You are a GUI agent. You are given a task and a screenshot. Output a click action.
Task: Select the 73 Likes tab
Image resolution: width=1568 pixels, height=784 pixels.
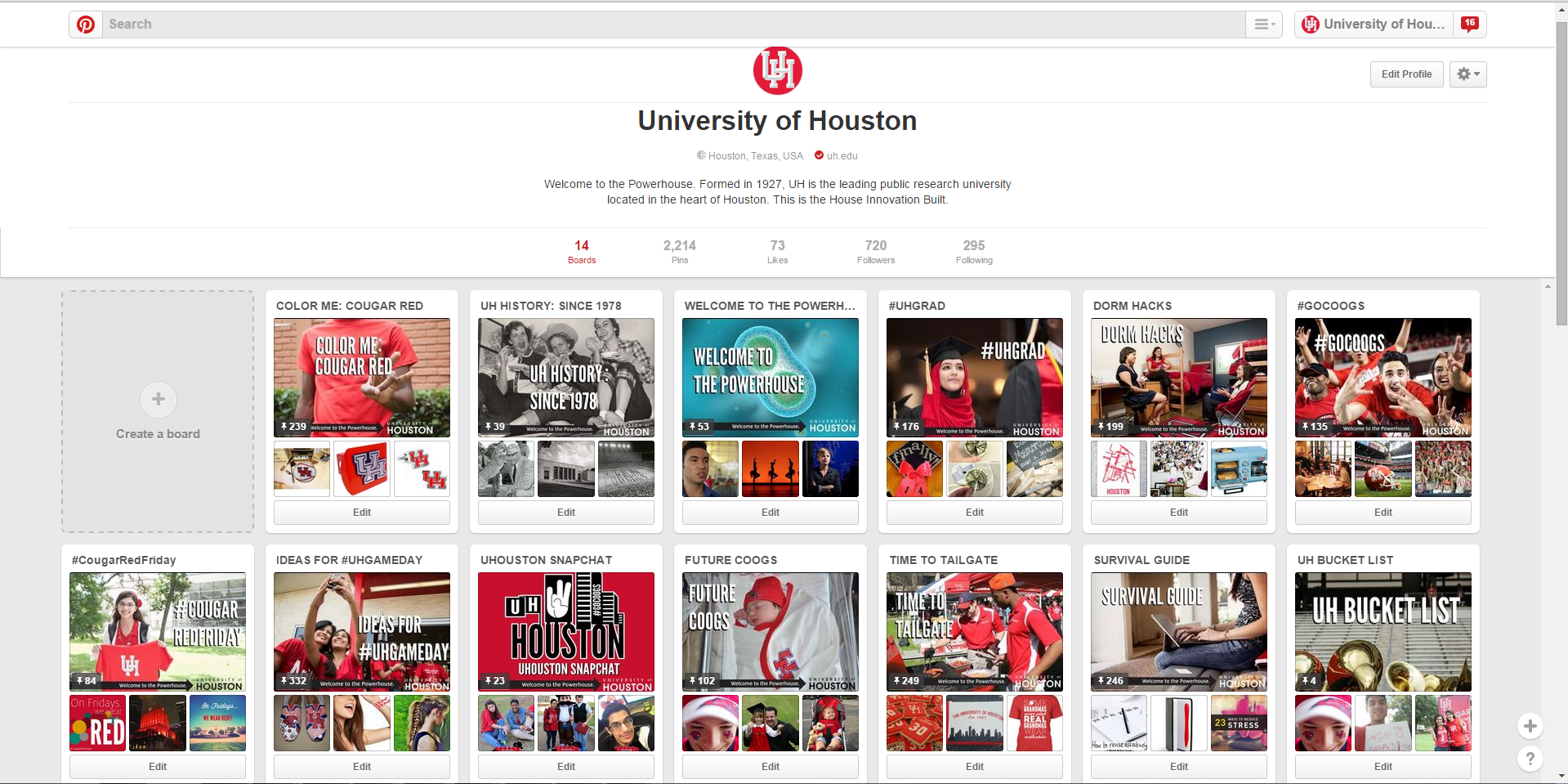tap(777, 252)
